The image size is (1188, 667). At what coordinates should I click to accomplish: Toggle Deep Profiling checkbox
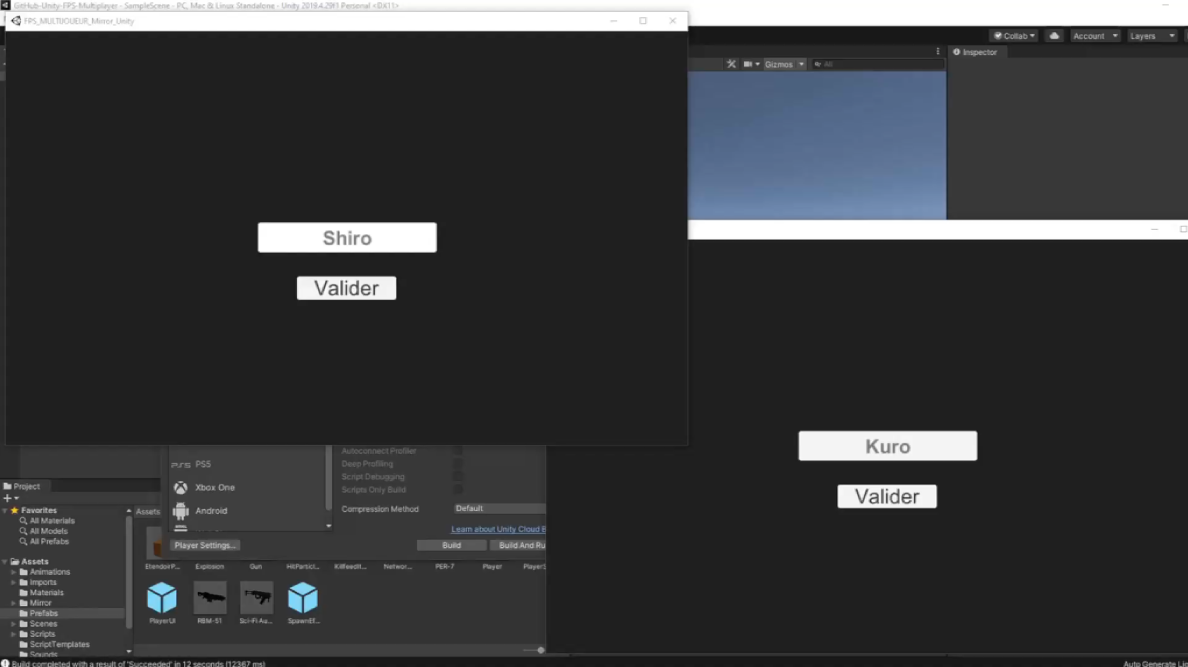click(457, 463)
